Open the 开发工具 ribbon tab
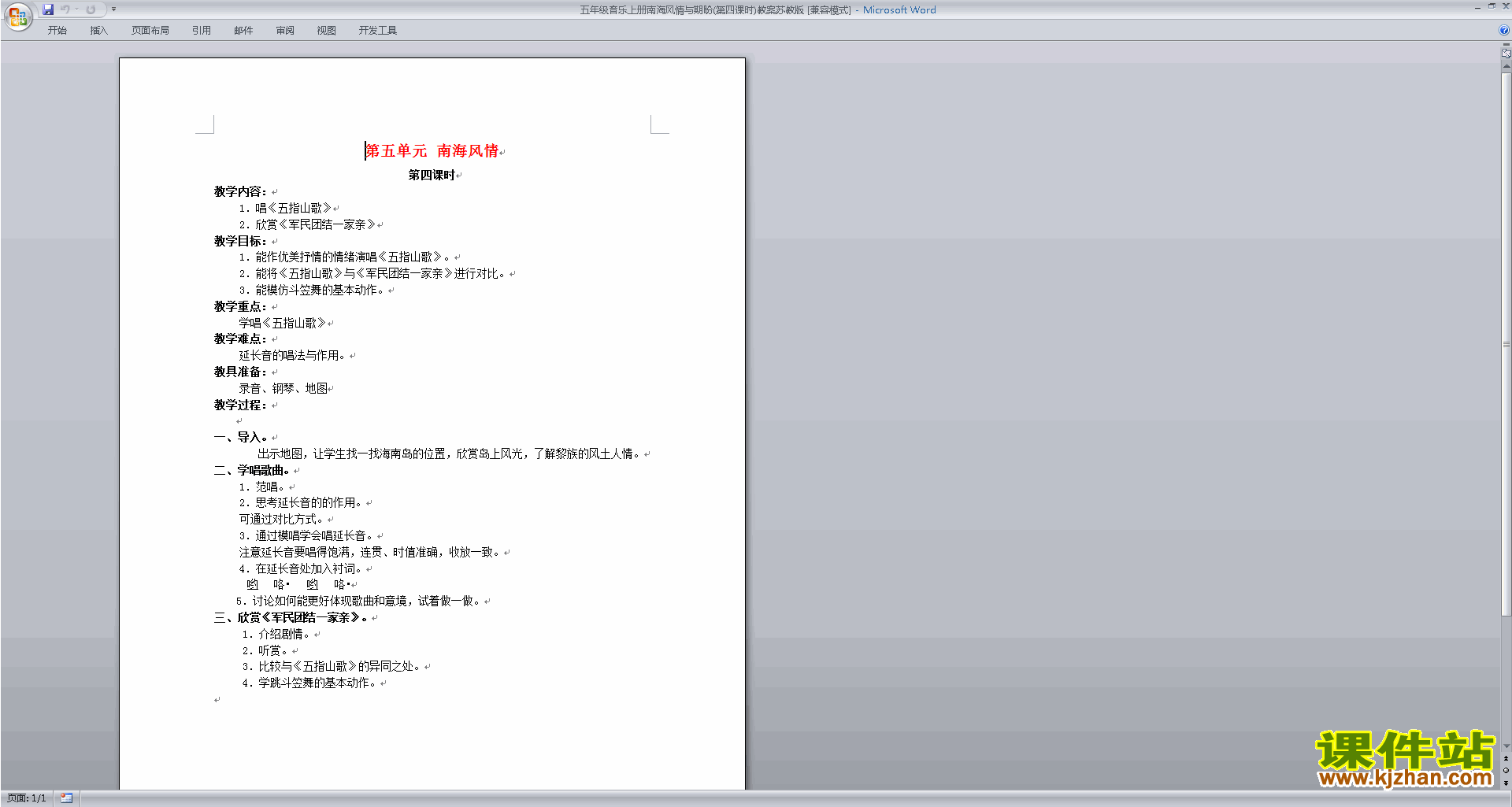 click(378, 30)
